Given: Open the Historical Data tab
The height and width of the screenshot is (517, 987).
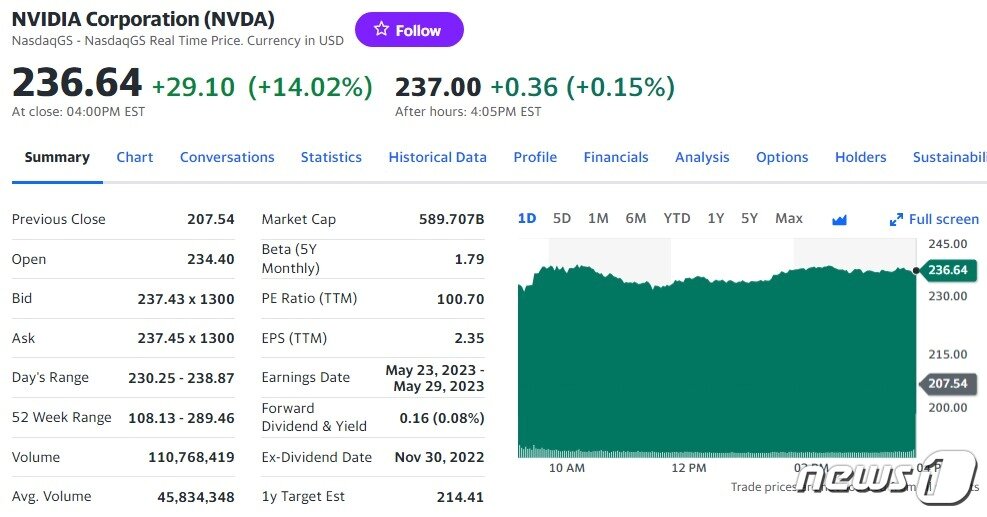Looking at the screenshot, I should click(437, 157).
